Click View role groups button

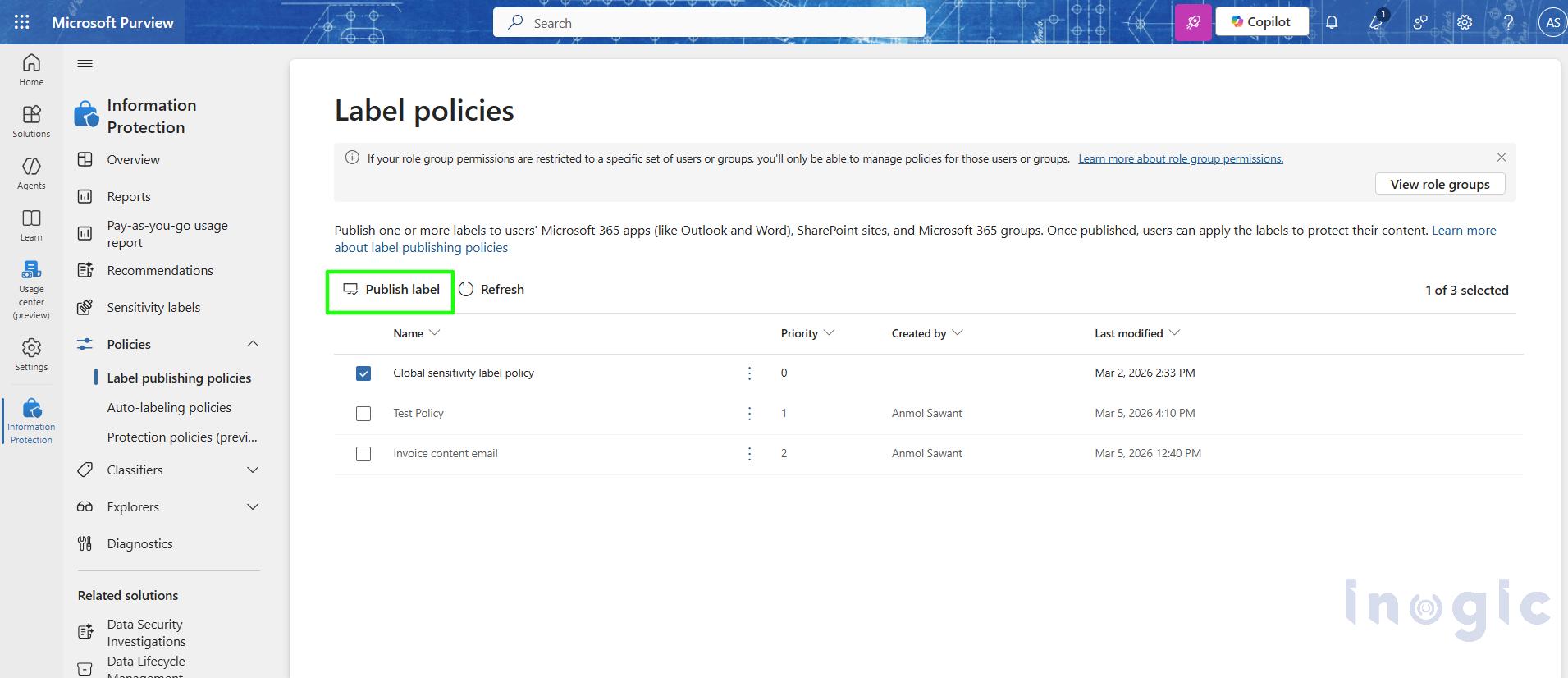point(1440,184)
